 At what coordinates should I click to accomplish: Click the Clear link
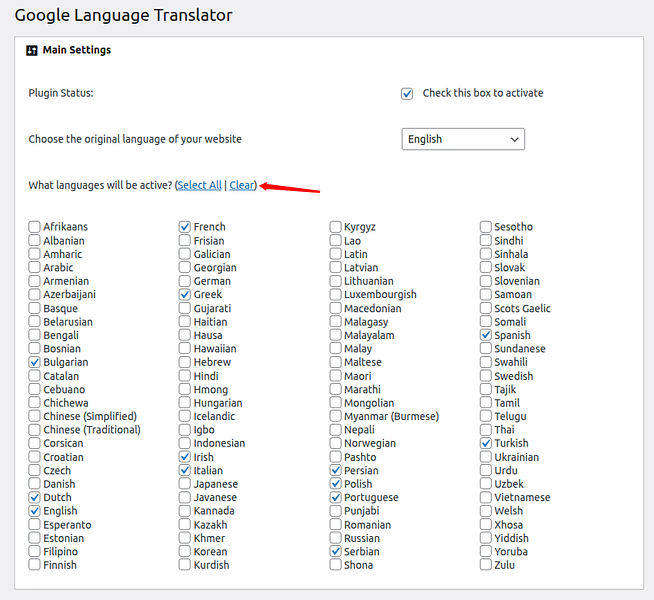241,185
